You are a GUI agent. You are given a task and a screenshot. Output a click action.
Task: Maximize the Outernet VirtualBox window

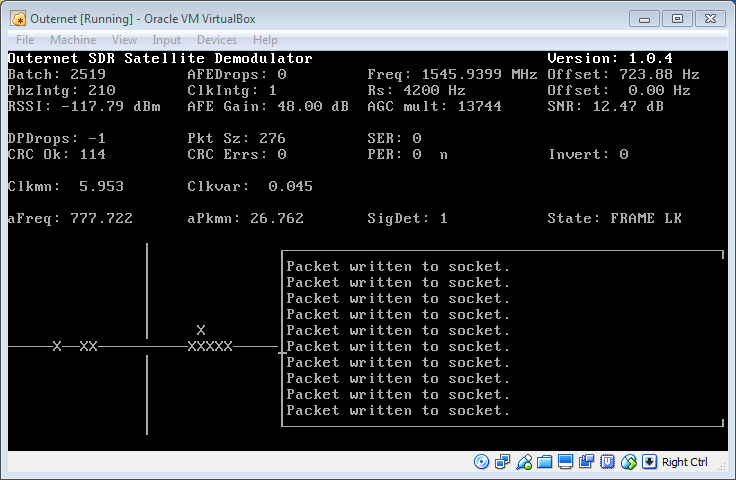(677, 19)
